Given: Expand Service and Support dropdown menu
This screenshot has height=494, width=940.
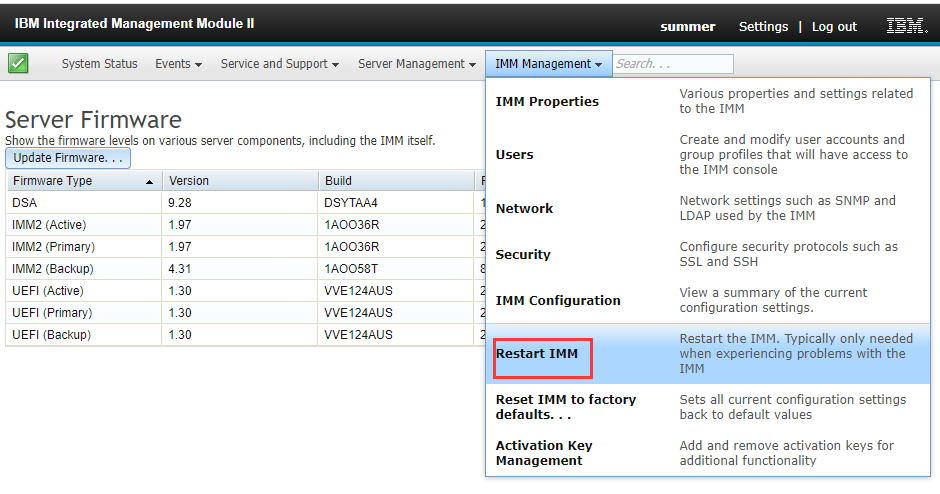Looking at the screenshot, I should tap(279, 64).
